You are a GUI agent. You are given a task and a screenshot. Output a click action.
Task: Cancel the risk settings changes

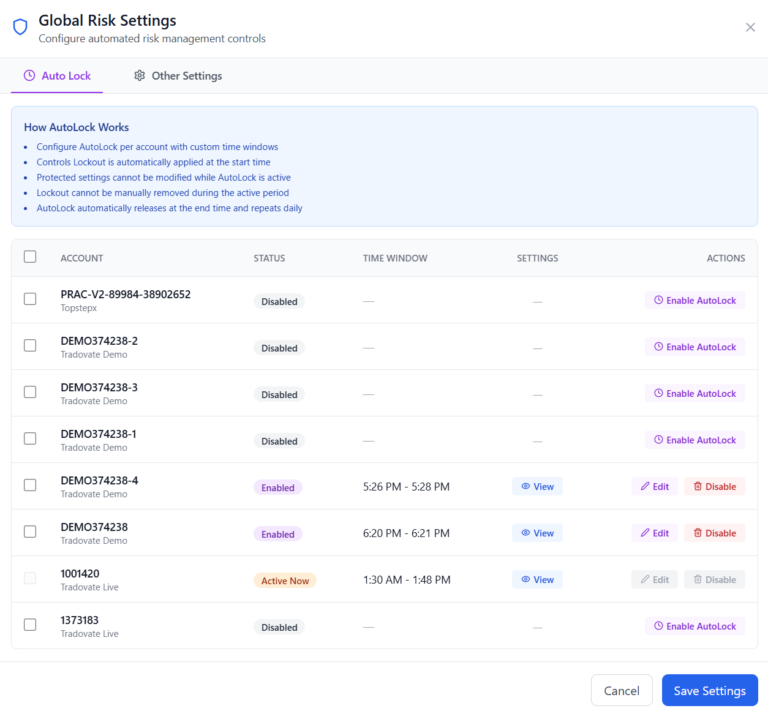621,691
